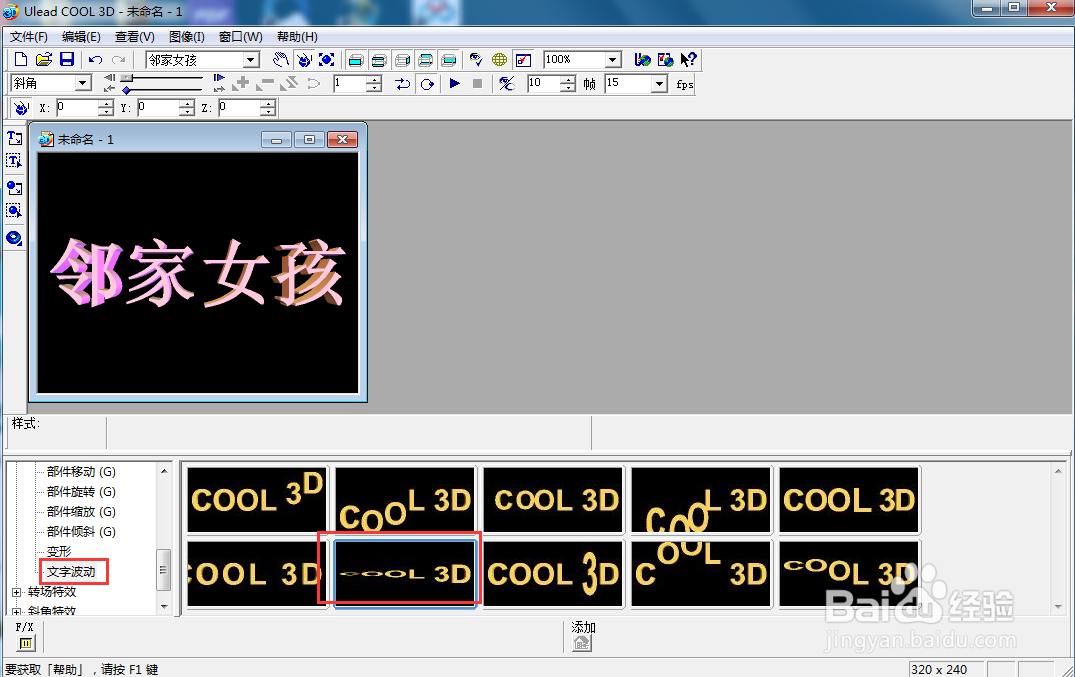
Task: Click the X coordinate input field
Action: point(77,108)
